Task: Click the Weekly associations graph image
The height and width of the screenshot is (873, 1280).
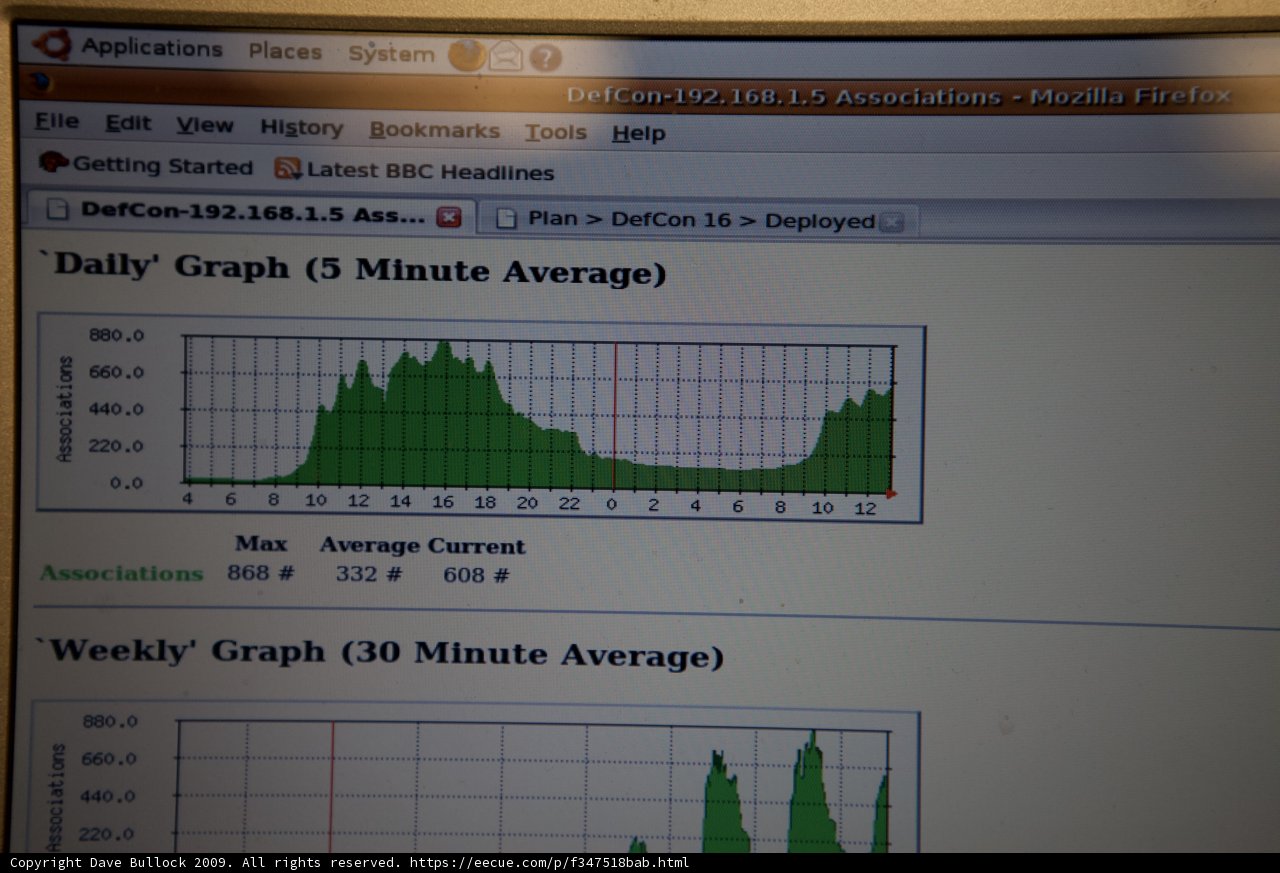Action: (475, 776)
